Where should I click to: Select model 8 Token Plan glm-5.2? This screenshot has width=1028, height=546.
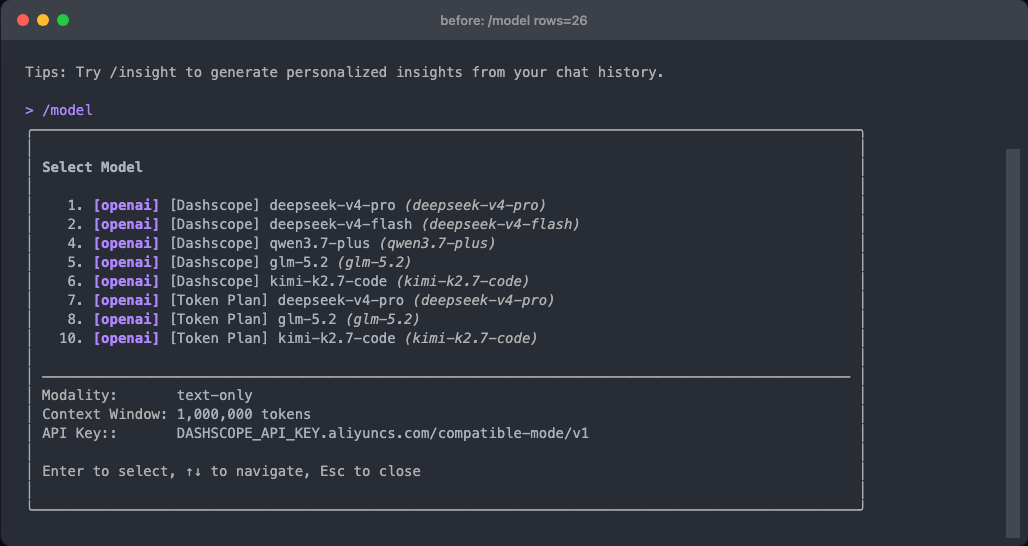pyautogui.click(x=243, y=319)
